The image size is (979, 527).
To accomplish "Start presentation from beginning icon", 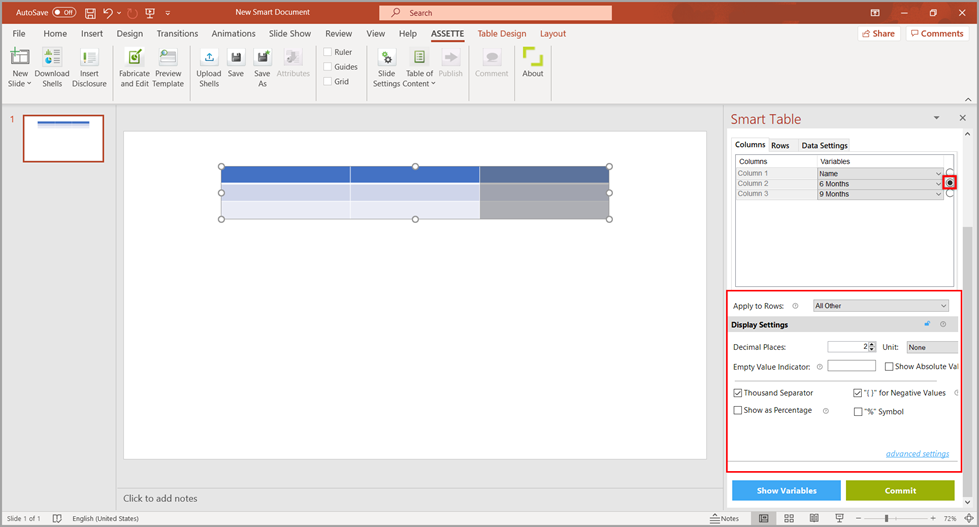I will click(150, 12).
